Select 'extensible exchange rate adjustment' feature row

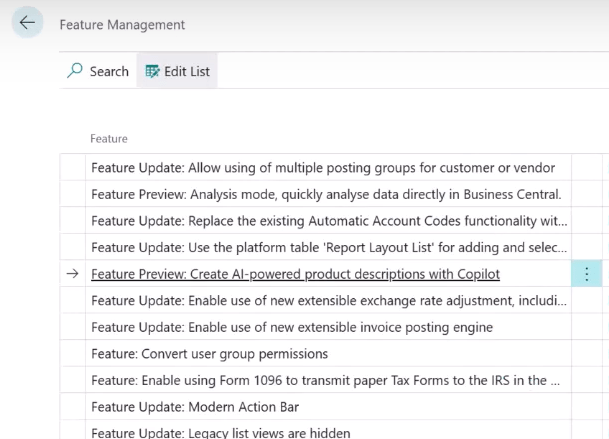pyautogui.click(x=328, y=300)
